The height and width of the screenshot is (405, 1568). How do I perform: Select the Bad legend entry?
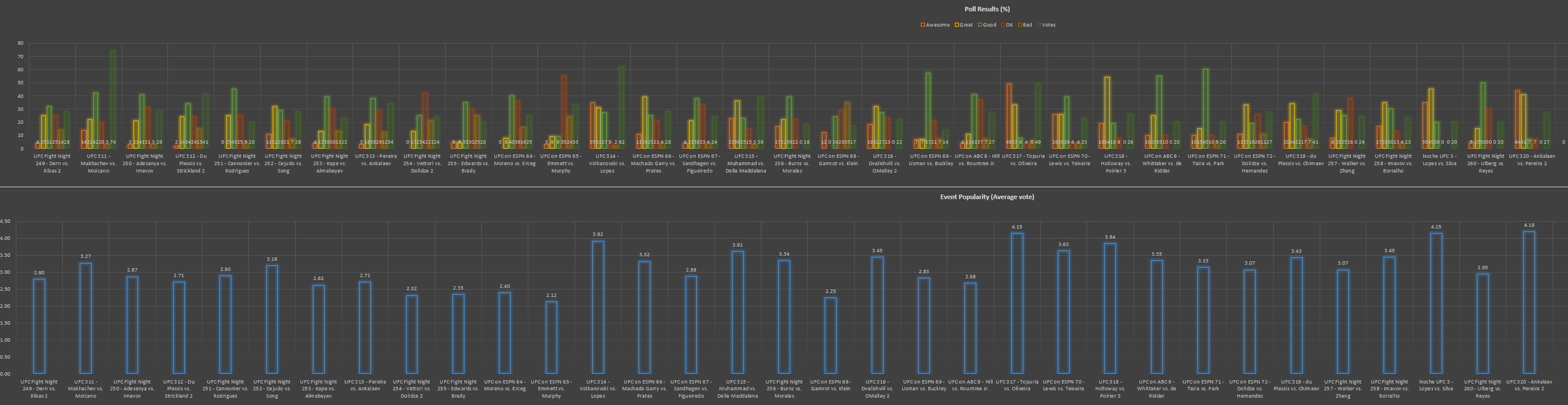point(1027,25)
